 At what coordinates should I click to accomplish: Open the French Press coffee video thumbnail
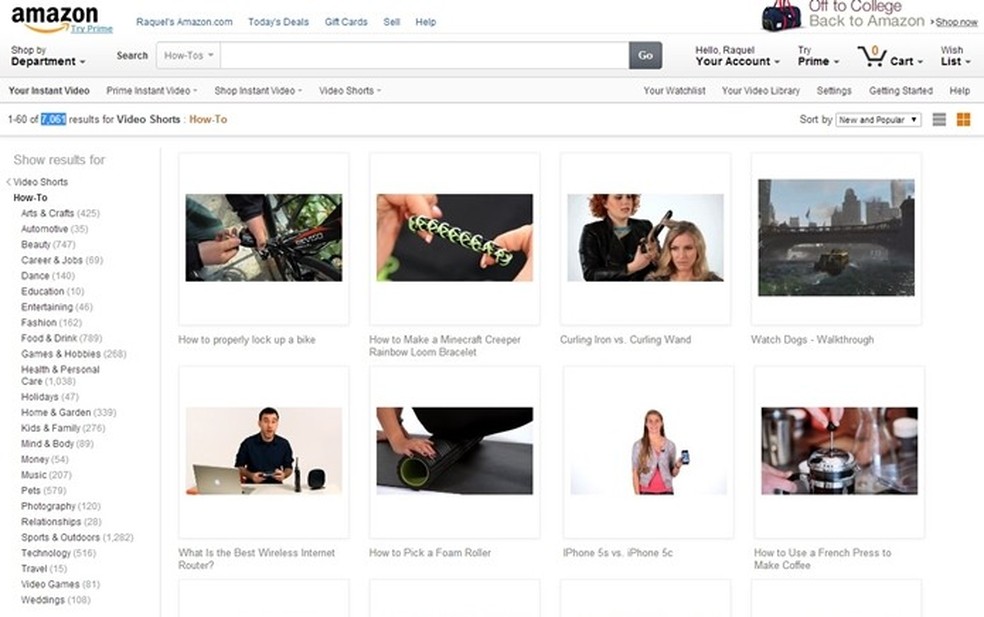[839, 451]
